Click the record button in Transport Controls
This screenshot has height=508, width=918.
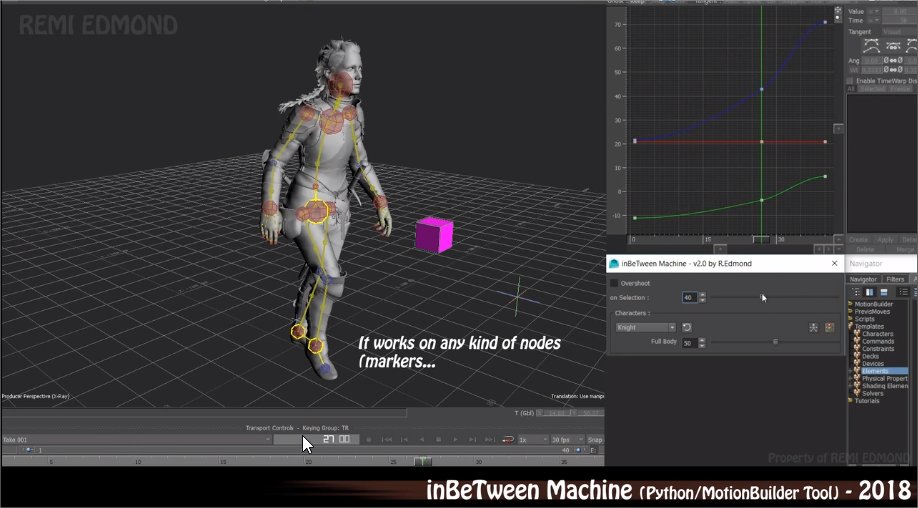coord(369,440)
